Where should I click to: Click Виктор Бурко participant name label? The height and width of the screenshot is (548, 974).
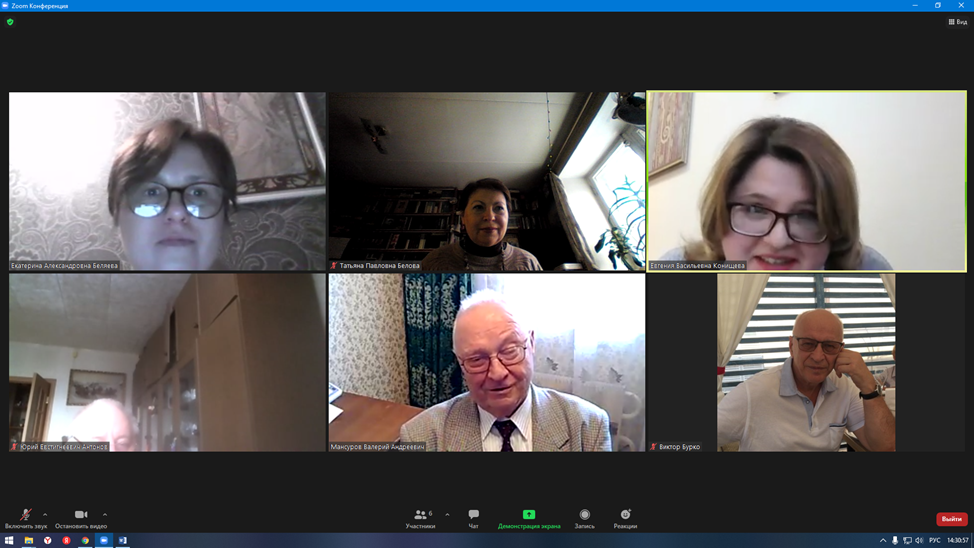coord(679,447)
